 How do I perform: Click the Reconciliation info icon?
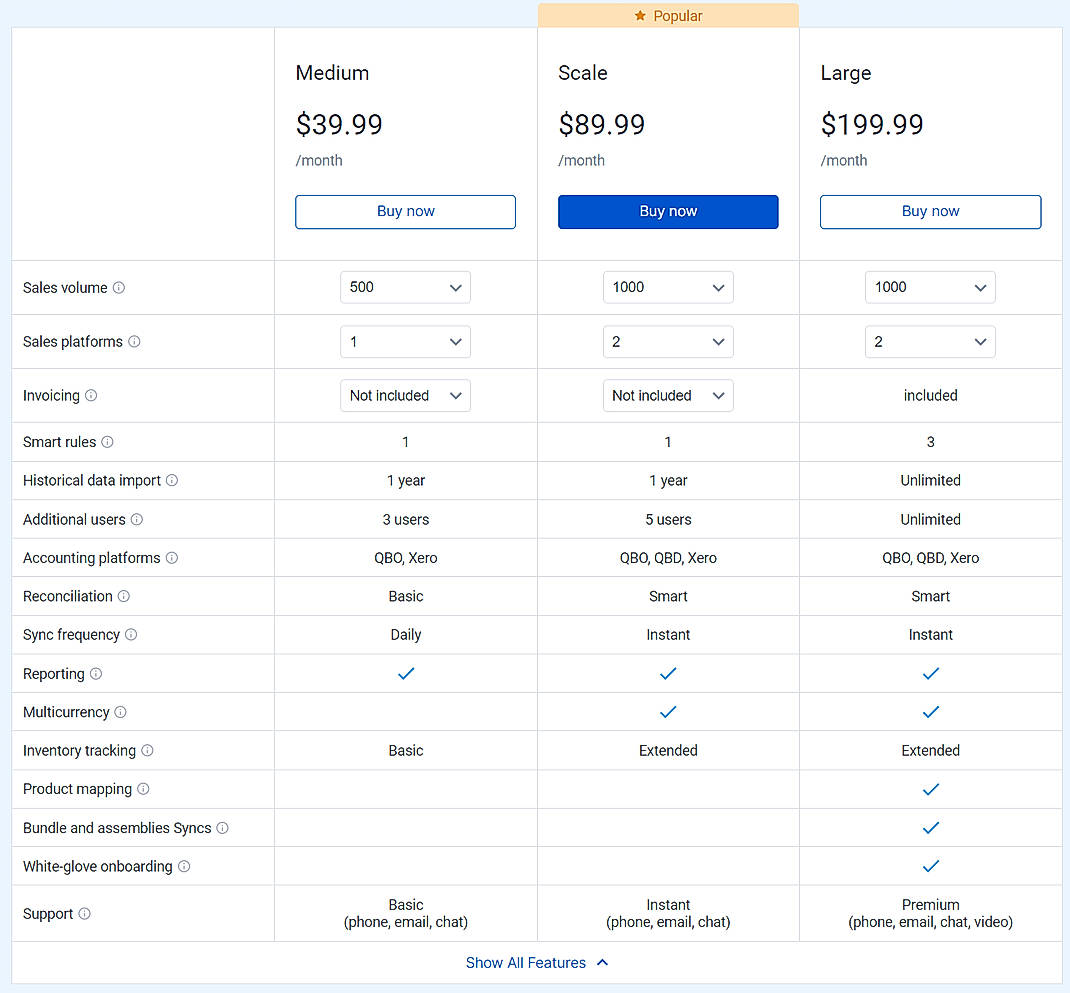(124, 596)
